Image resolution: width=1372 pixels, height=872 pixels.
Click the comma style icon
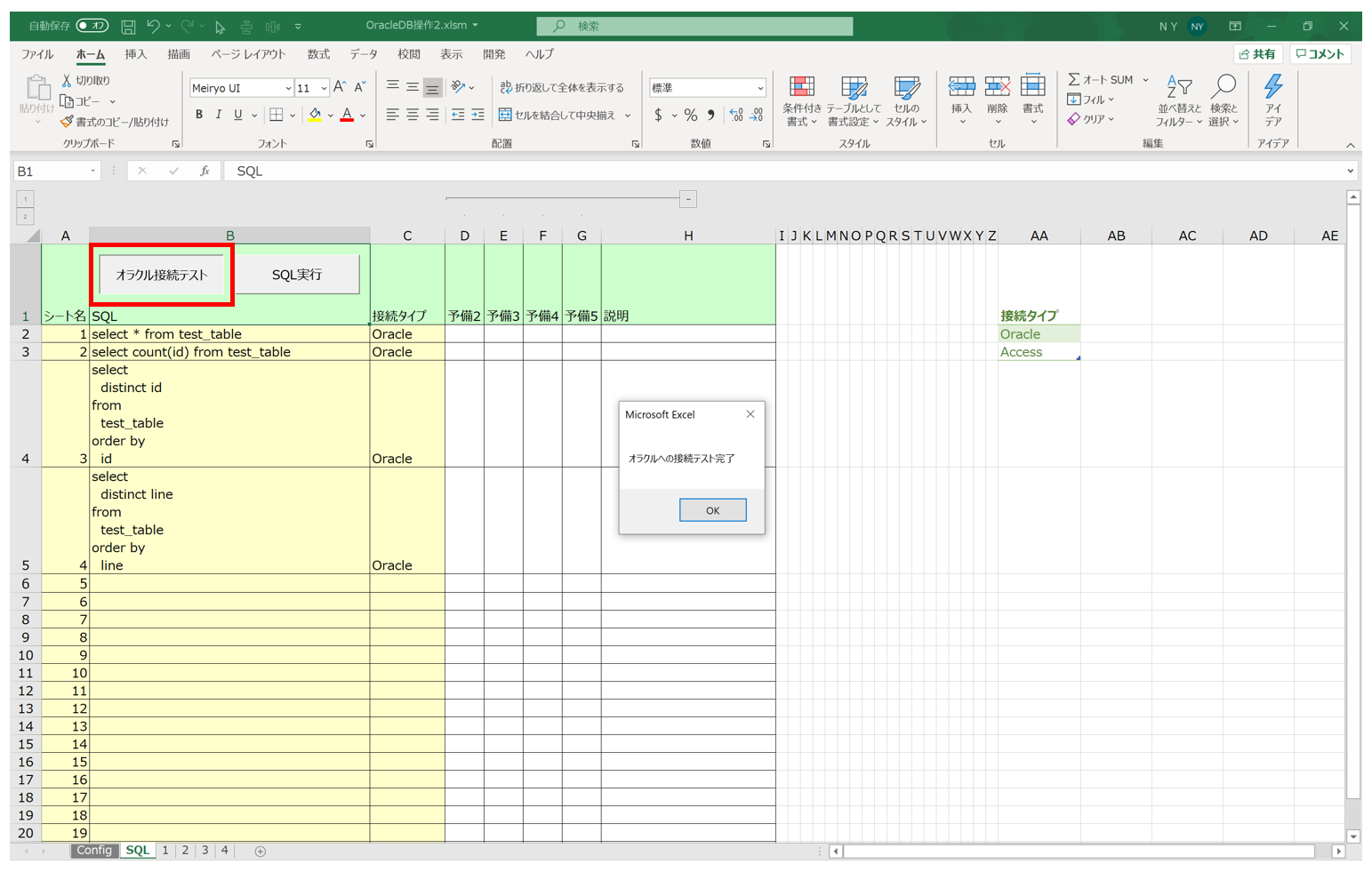711,115
